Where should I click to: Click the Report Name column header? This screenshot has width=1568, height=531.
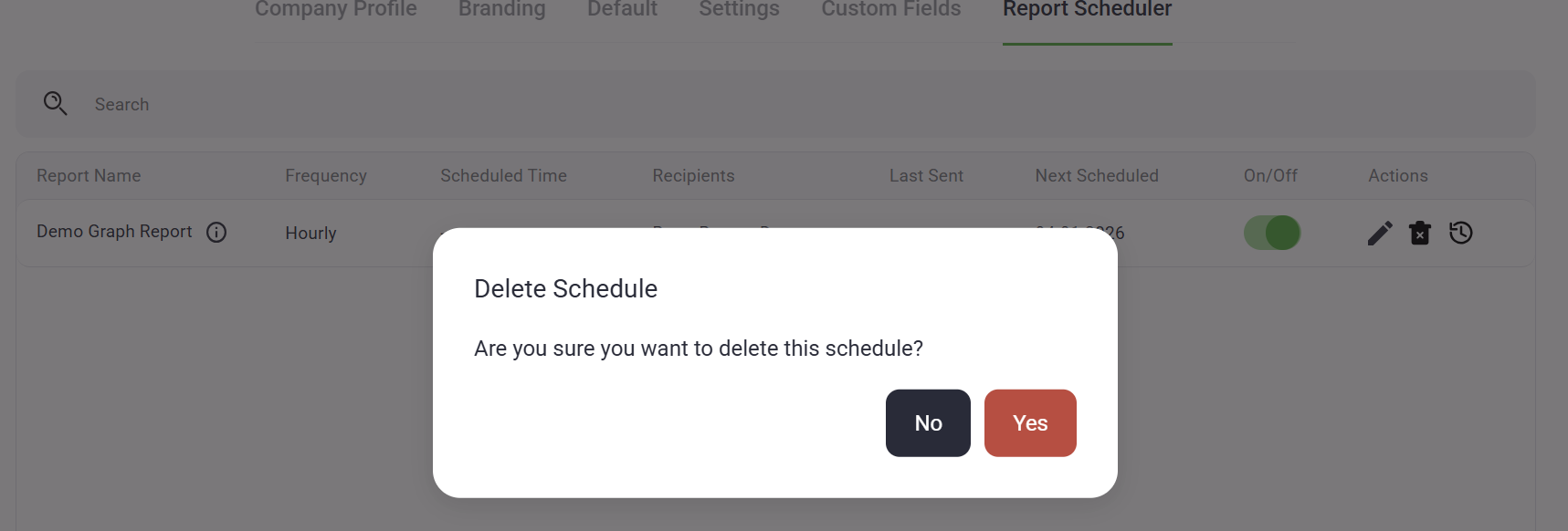[89, 176]
